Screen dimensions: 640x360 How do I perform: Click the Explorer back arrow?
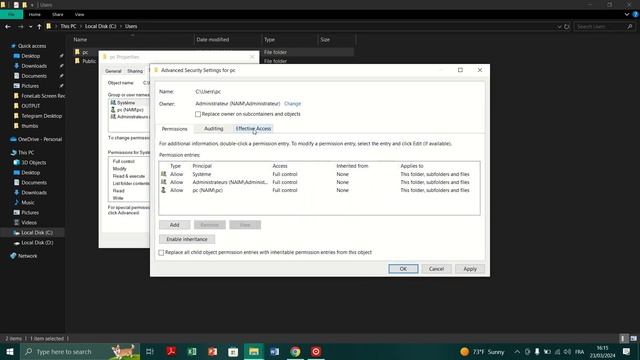coord(8,27)
